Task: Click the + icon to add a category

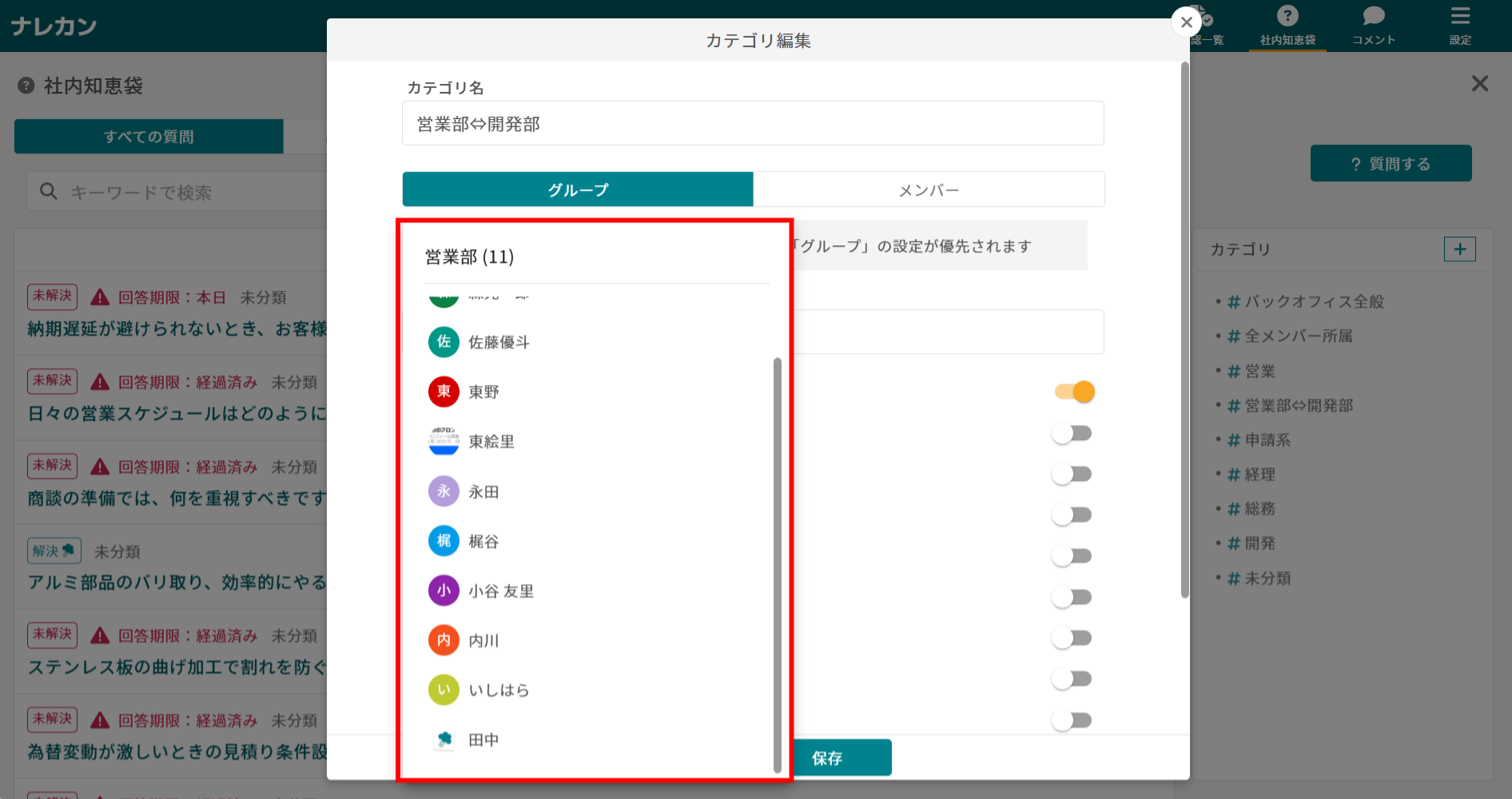Action: (1461, 248)
